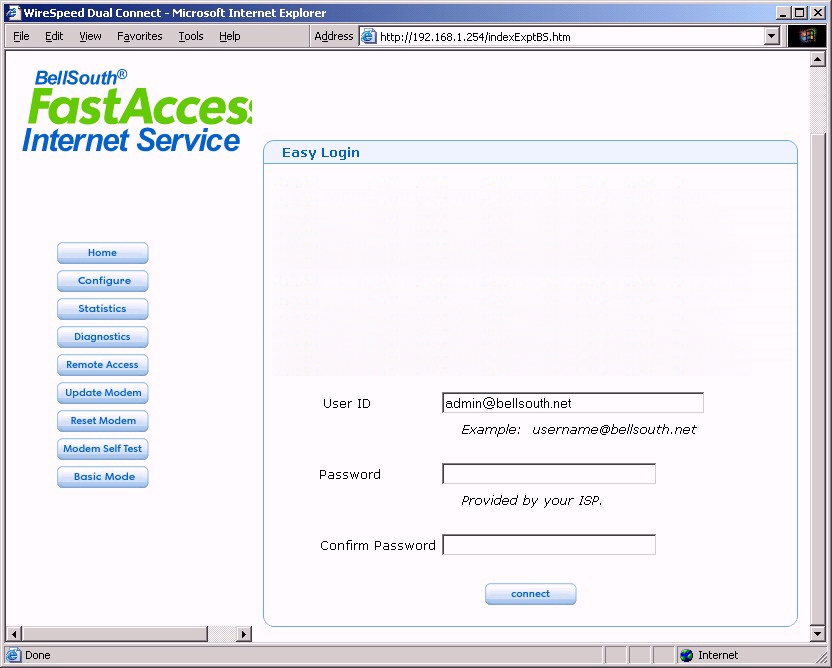Viewport: 832px width, 668px height.
Task: Focus the Password field
Action: click(x=549, y=474)
